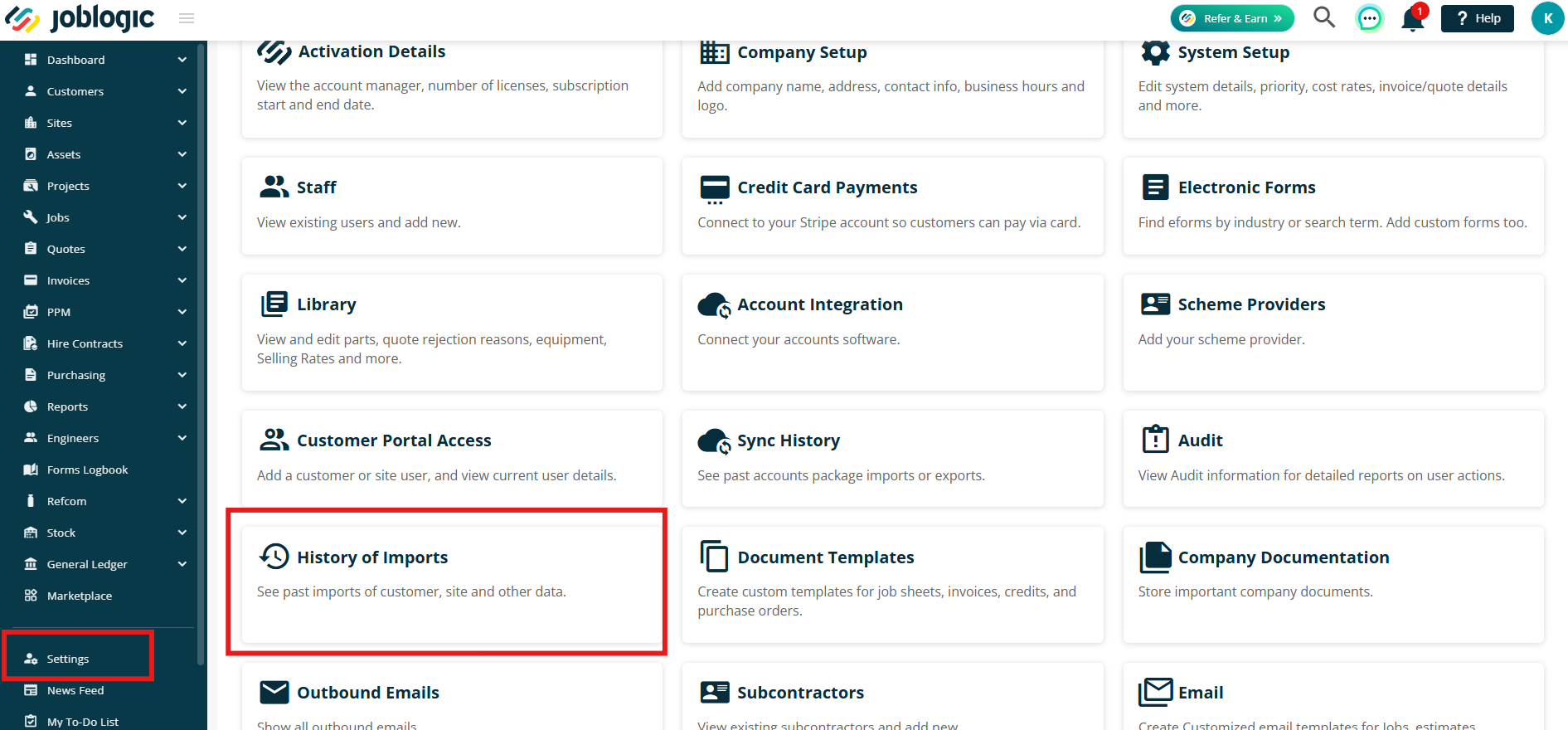Expand the Jobs sidebar chevron

182,217
